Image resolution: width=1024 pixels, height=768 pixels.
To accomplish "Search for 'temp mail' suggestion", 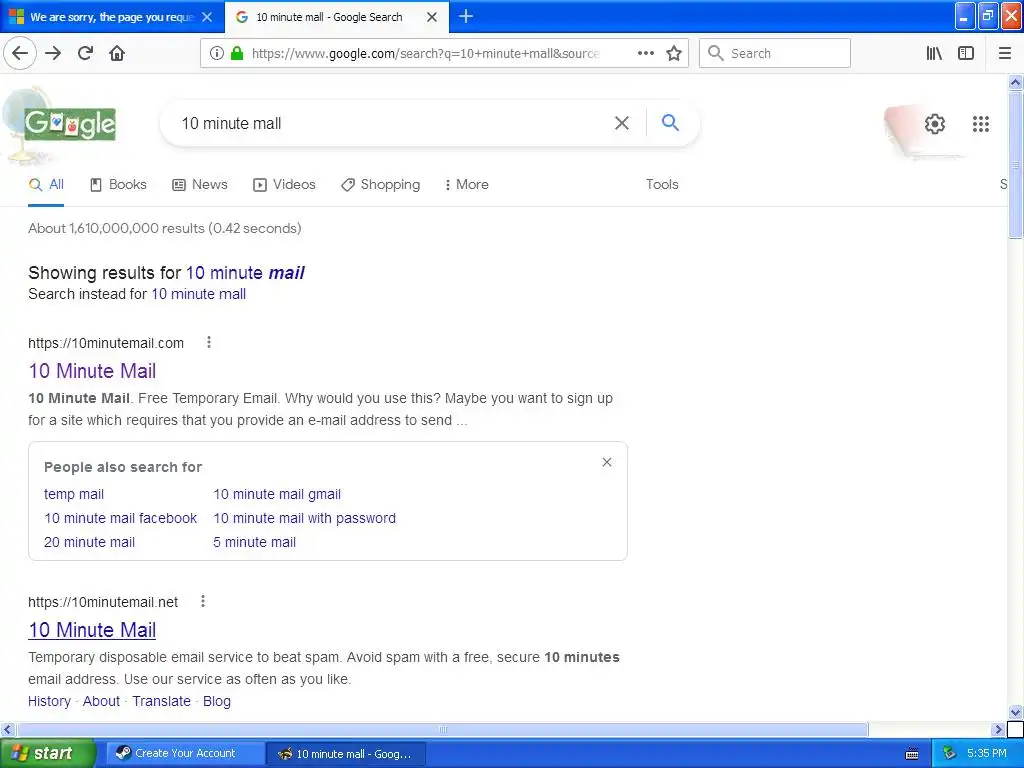I will 74,494.
